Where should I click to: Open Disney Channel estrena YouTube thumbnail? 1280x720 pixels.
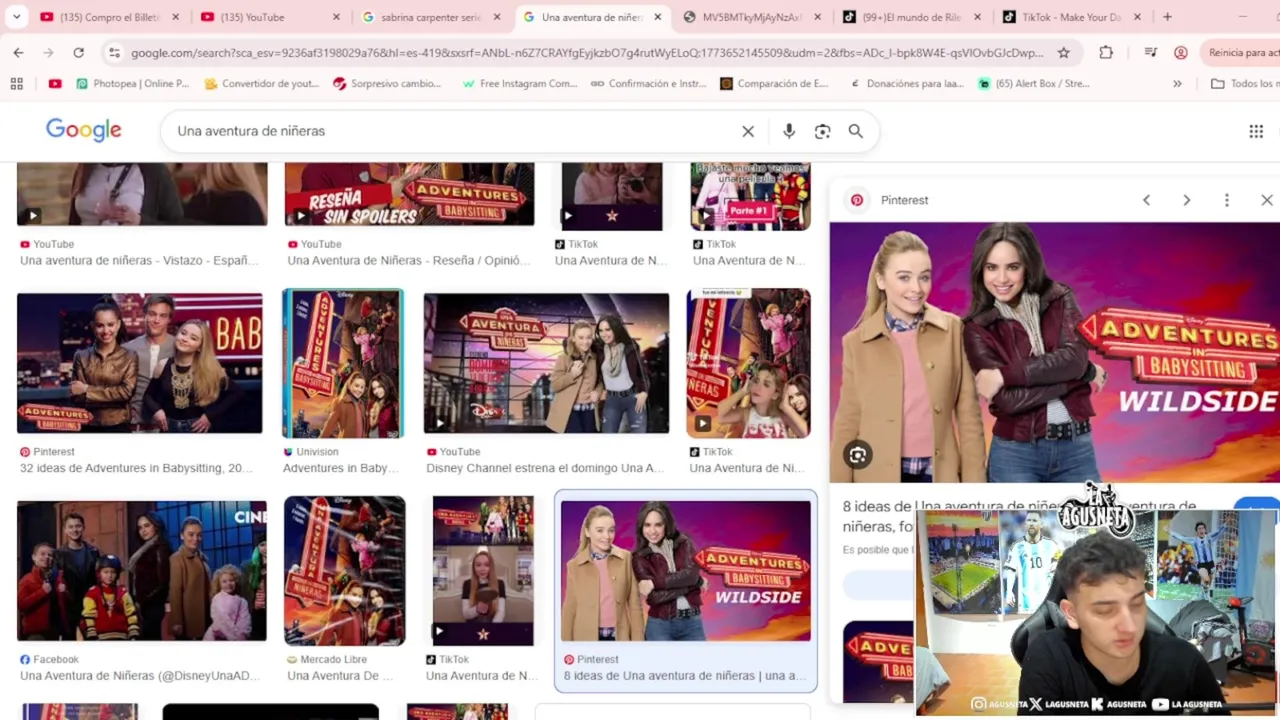click(x=546, y=363)
